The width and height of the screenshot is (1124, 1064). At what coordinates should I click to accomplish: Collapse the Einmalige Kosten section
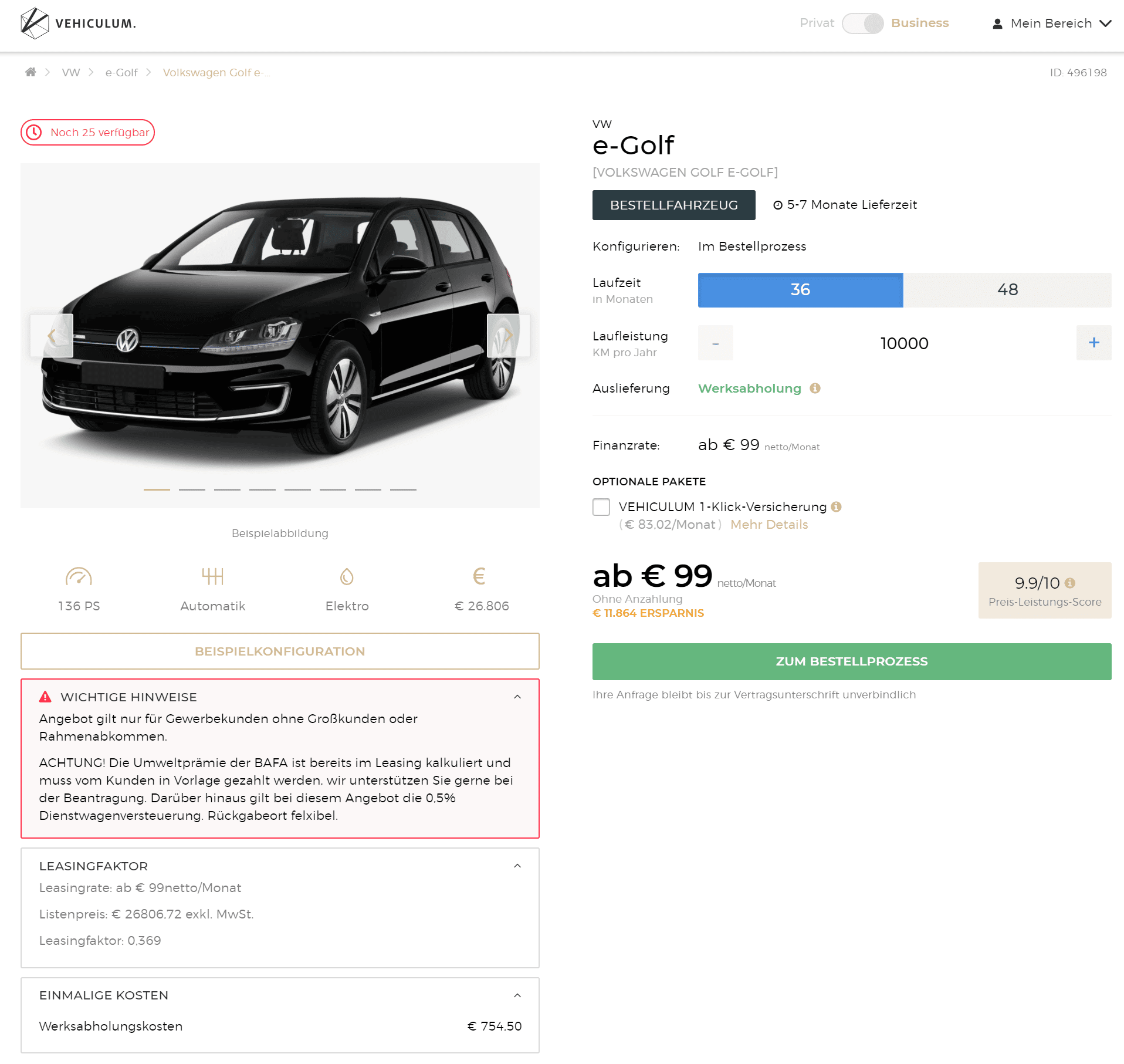click(x=517, y=995)
